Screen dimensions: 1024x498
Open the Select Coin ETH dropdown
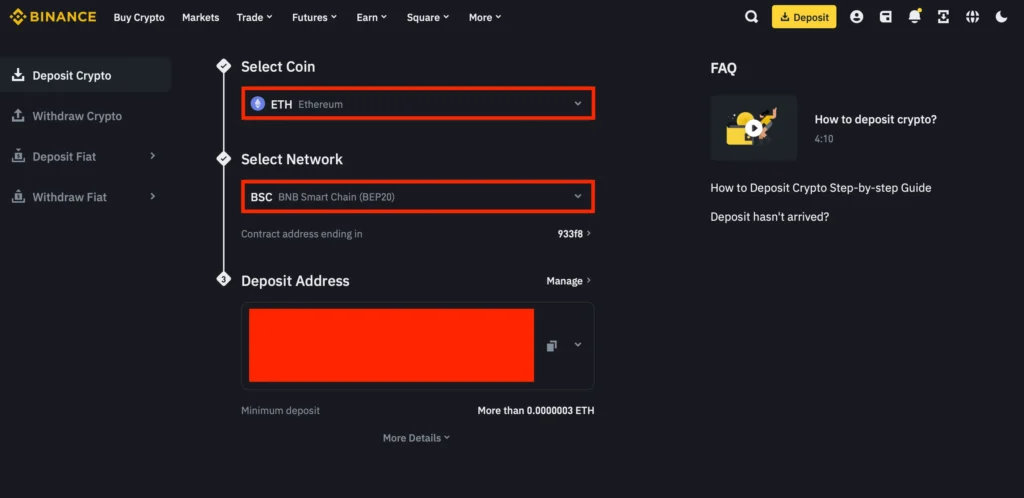pyautogui.click(x=418, y=104)
